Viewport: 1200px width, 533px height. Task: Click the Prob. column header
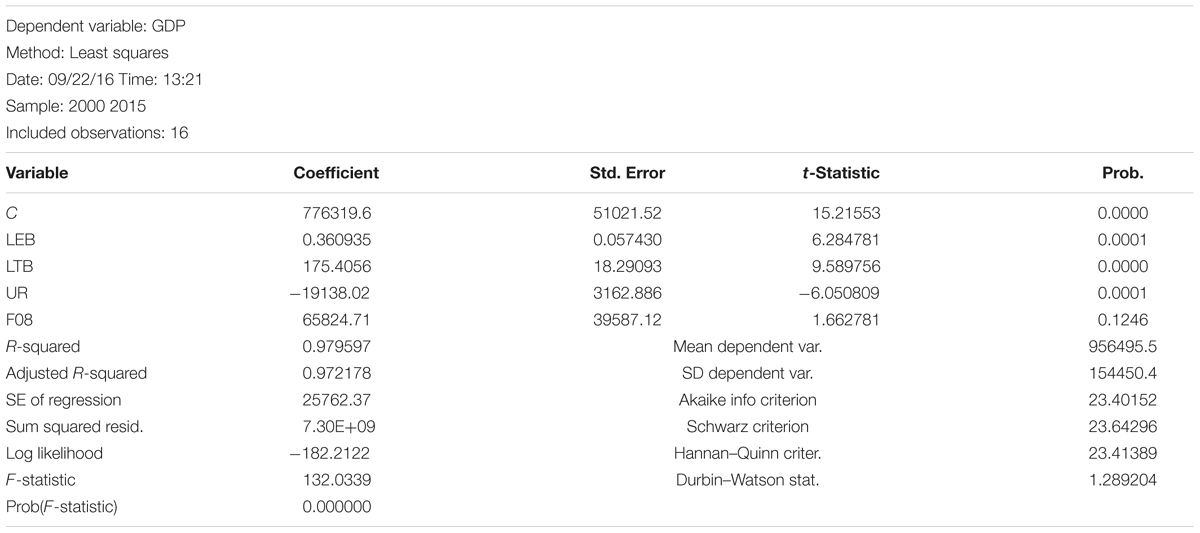(x=1123, y=173)
